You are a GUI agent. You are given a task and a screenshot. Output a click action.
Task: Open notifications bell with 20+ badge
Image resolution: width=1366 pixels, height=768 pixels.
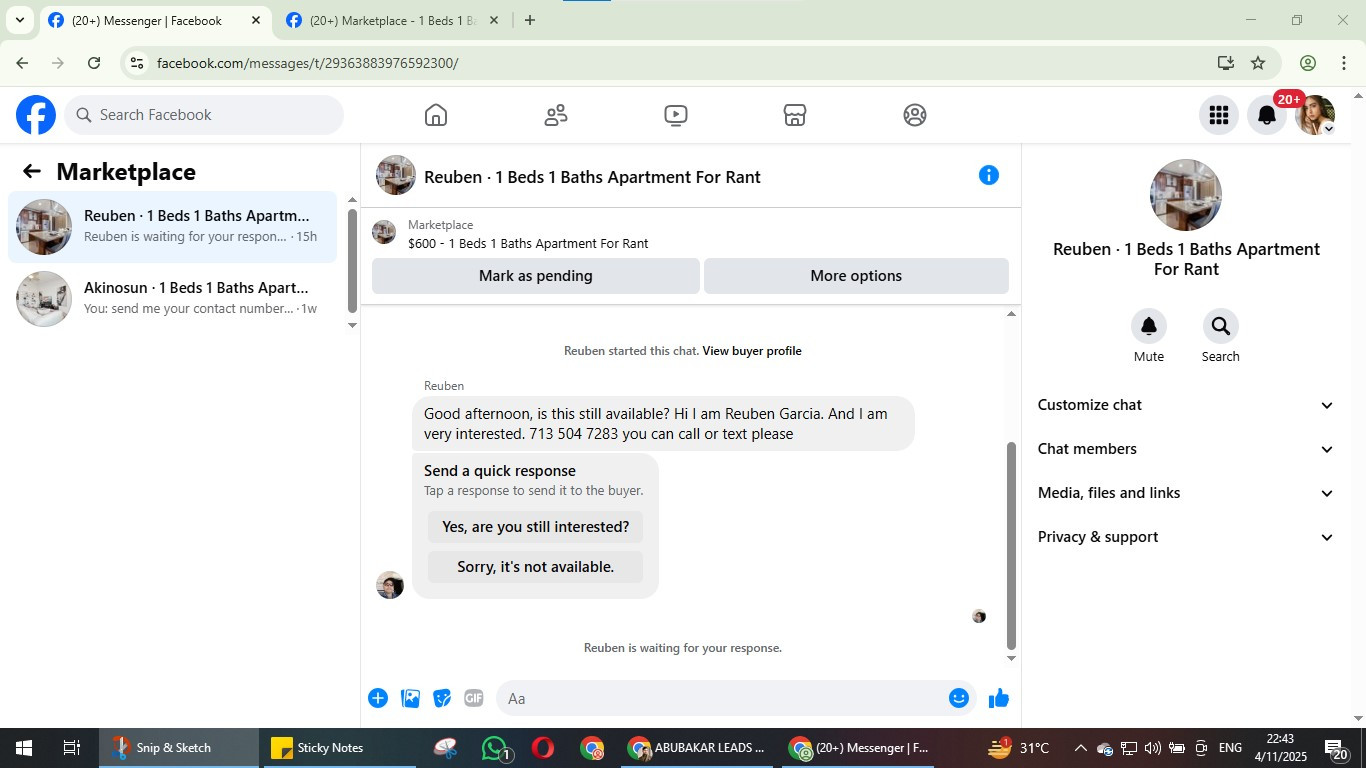[x=1267, y=115]
